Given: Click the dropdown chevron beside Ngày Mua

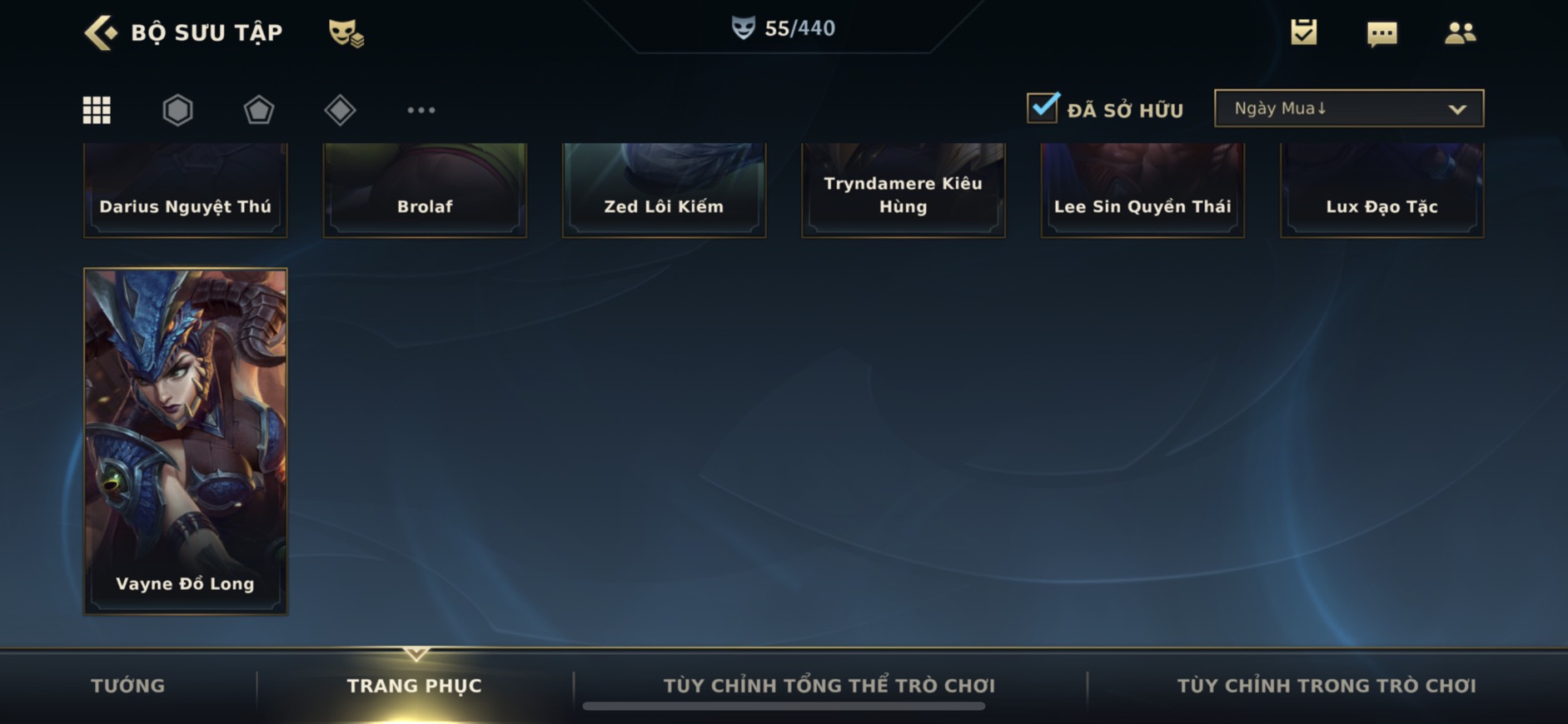Looking at the screenshot, I should [1456, 110].
